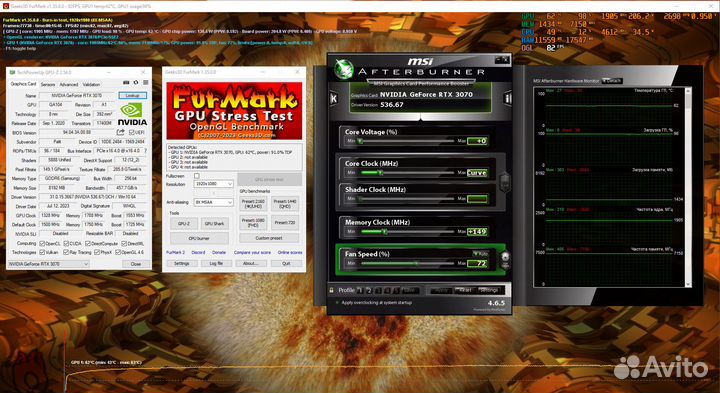This screenshot has height=393, width=720.
Task: Open the Afterburner info i button
Action: [507, 98]
